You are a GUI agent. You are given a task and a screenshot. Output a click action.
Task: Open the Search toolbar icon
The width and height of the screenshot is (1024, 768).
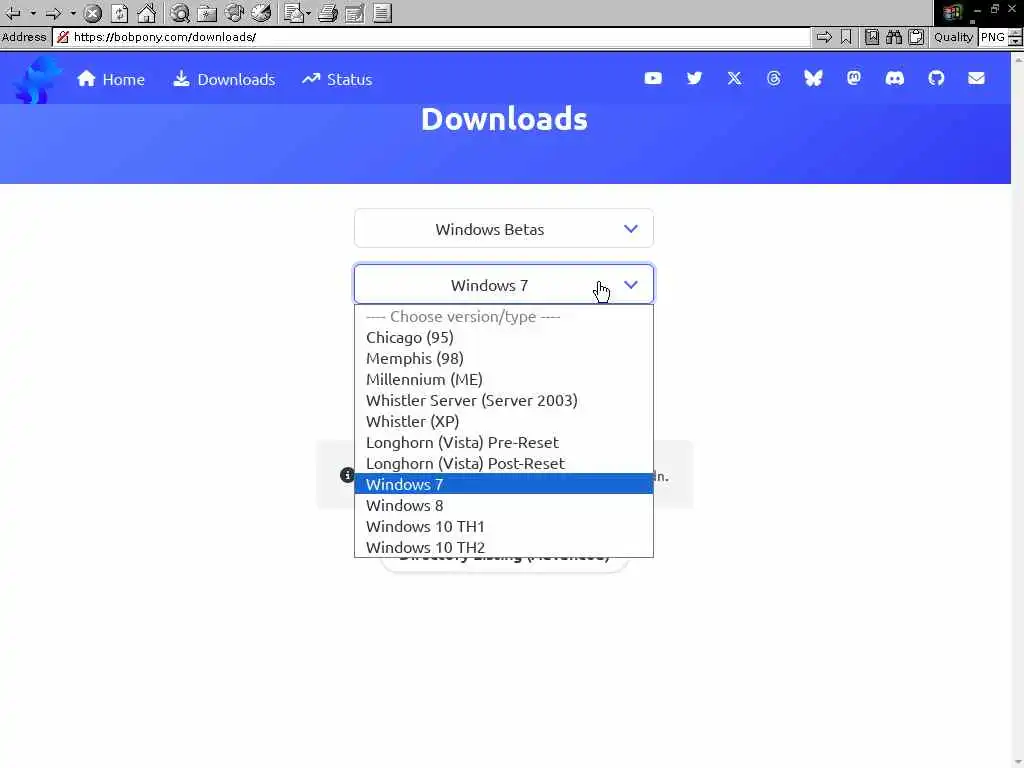click(x=180, y=12)
